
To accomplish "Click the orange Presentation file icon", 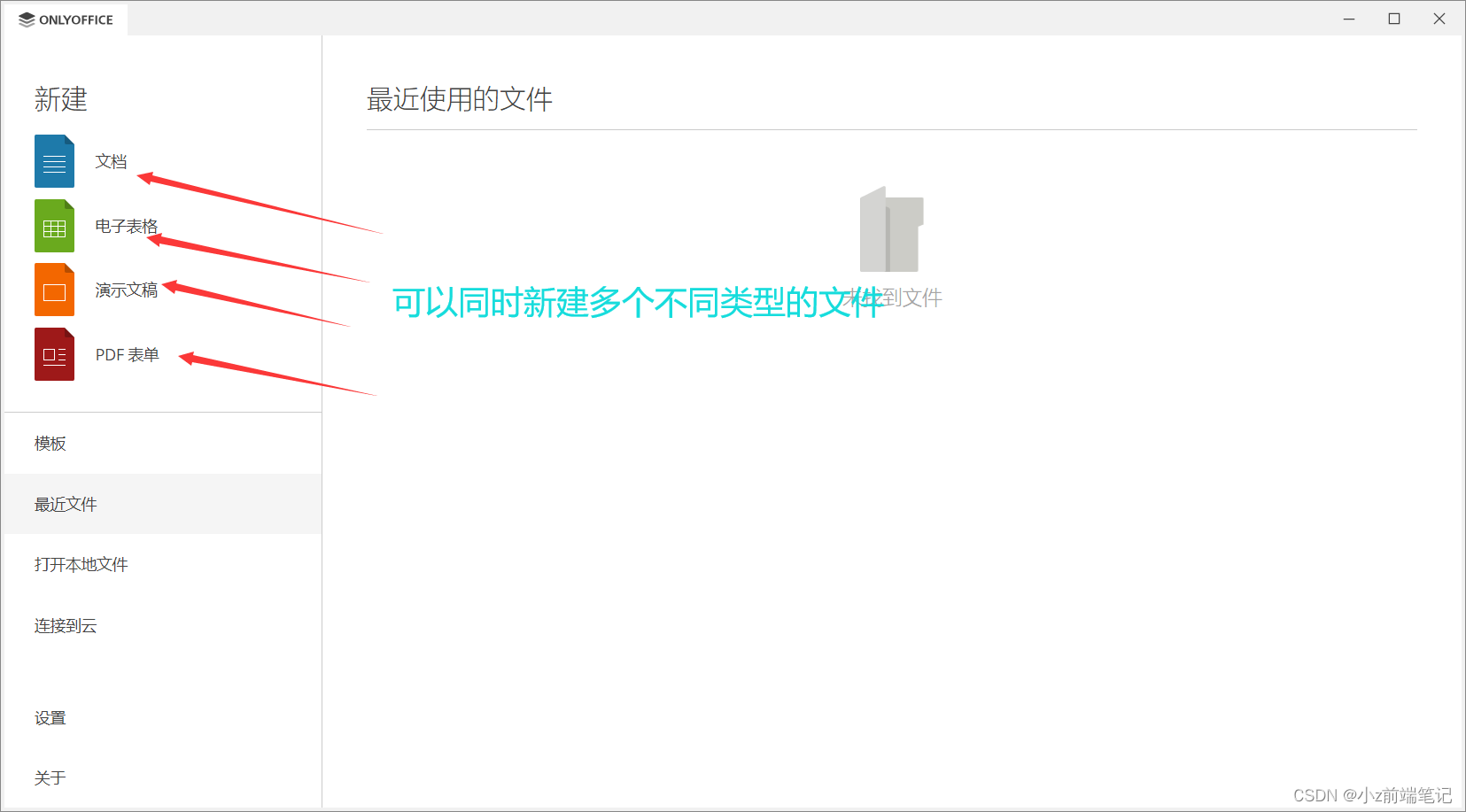I will tap(54, 290).
